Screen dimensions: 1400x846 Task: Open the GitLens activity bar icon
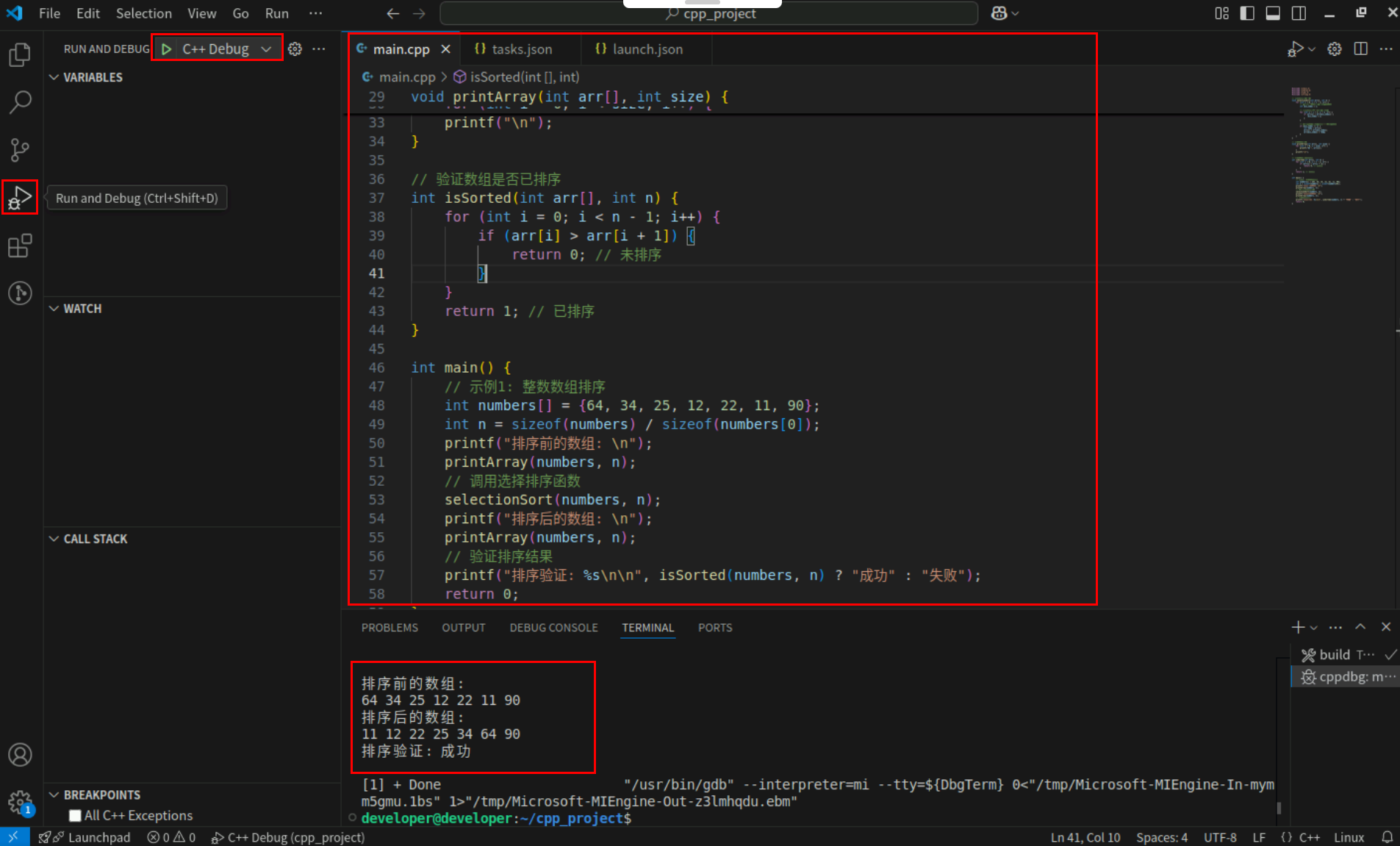[x=20, y=293]
